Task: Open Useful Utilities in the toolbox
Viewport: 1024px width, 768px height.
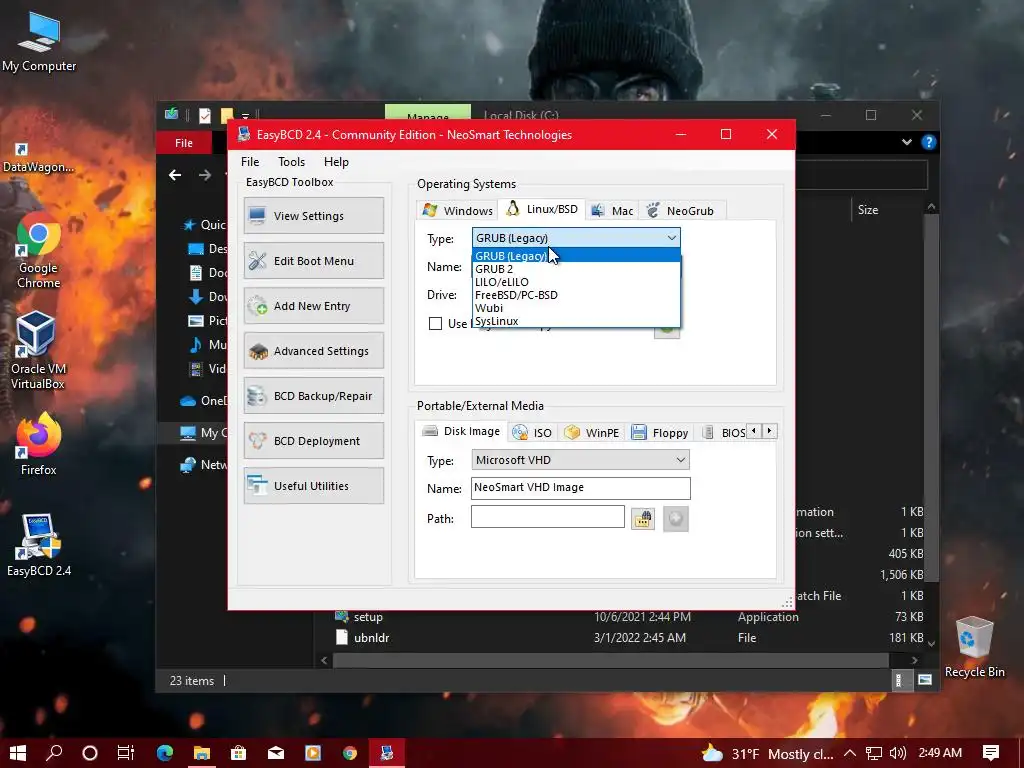Action: [313, 486]
